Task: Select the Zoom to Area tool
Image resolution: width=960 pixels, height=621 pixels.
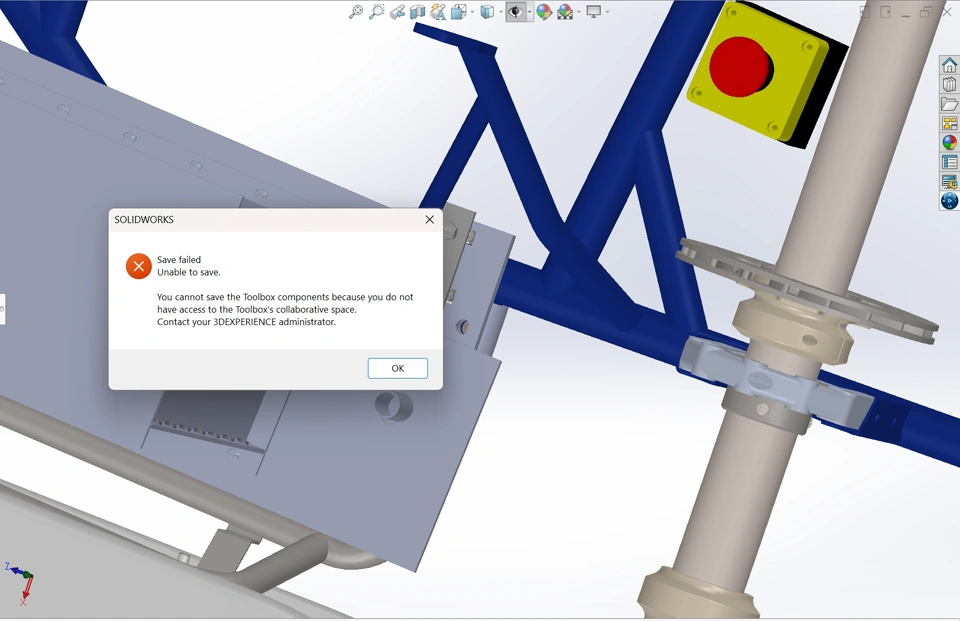Action: 377,12
